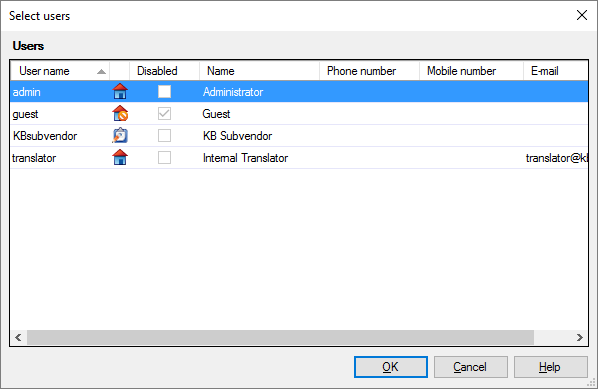Click the translator@ e-mail cell
The height and width of the screenshot is (389, 598).
pos(556,158)
